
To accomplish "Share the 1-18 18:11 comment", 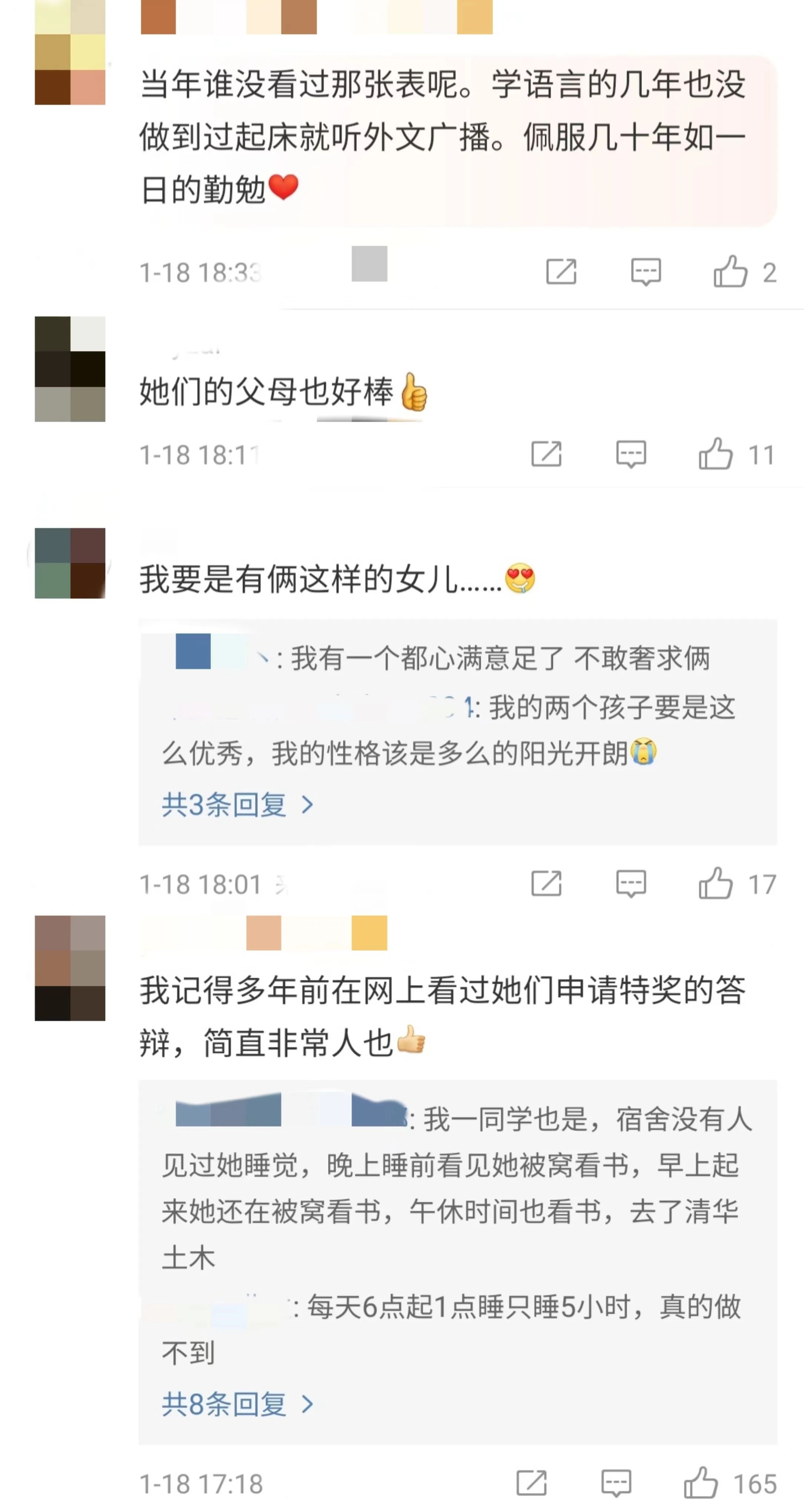I will 546,454.
